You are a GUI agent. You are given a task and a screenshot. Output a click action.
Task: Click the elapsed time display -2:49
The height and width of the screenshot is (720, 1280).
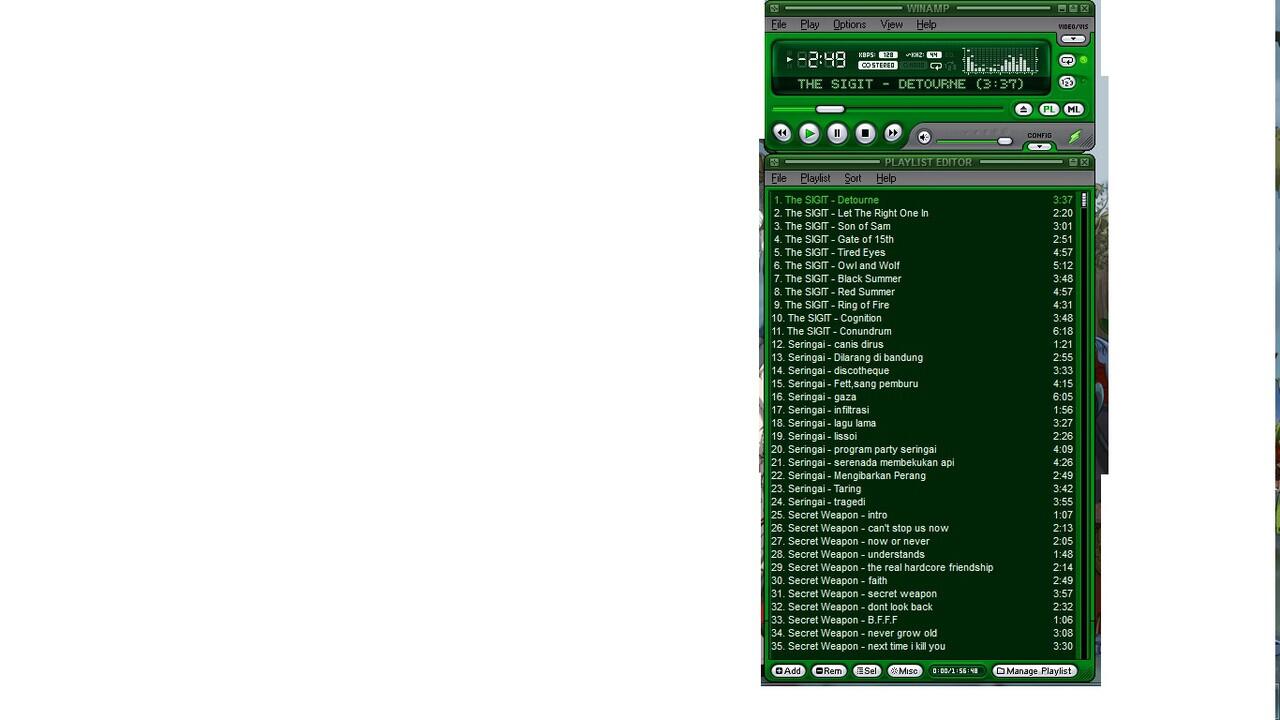point(822,59)
